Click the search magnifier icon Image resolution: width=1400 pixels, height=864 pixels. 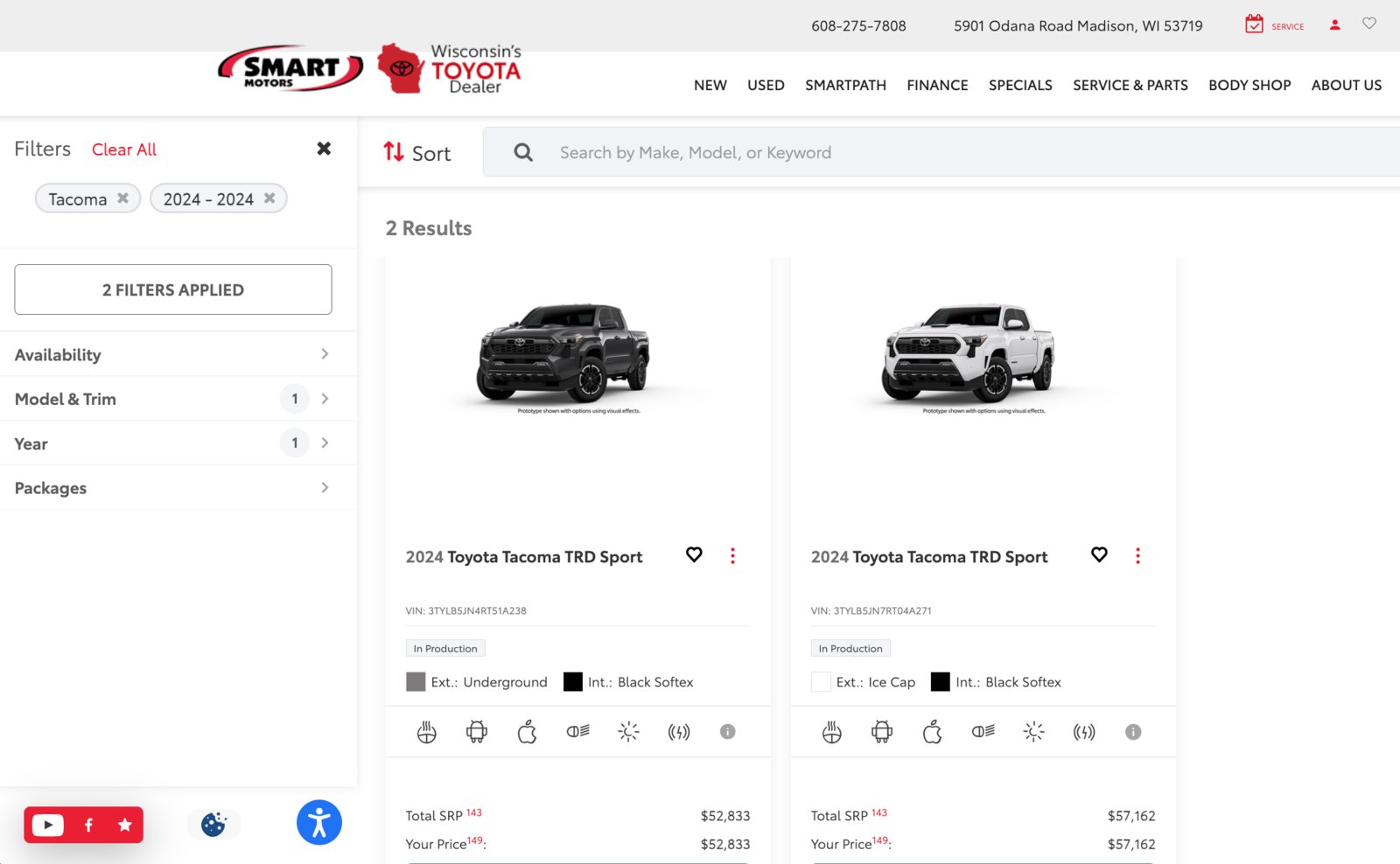pos(523,152)
